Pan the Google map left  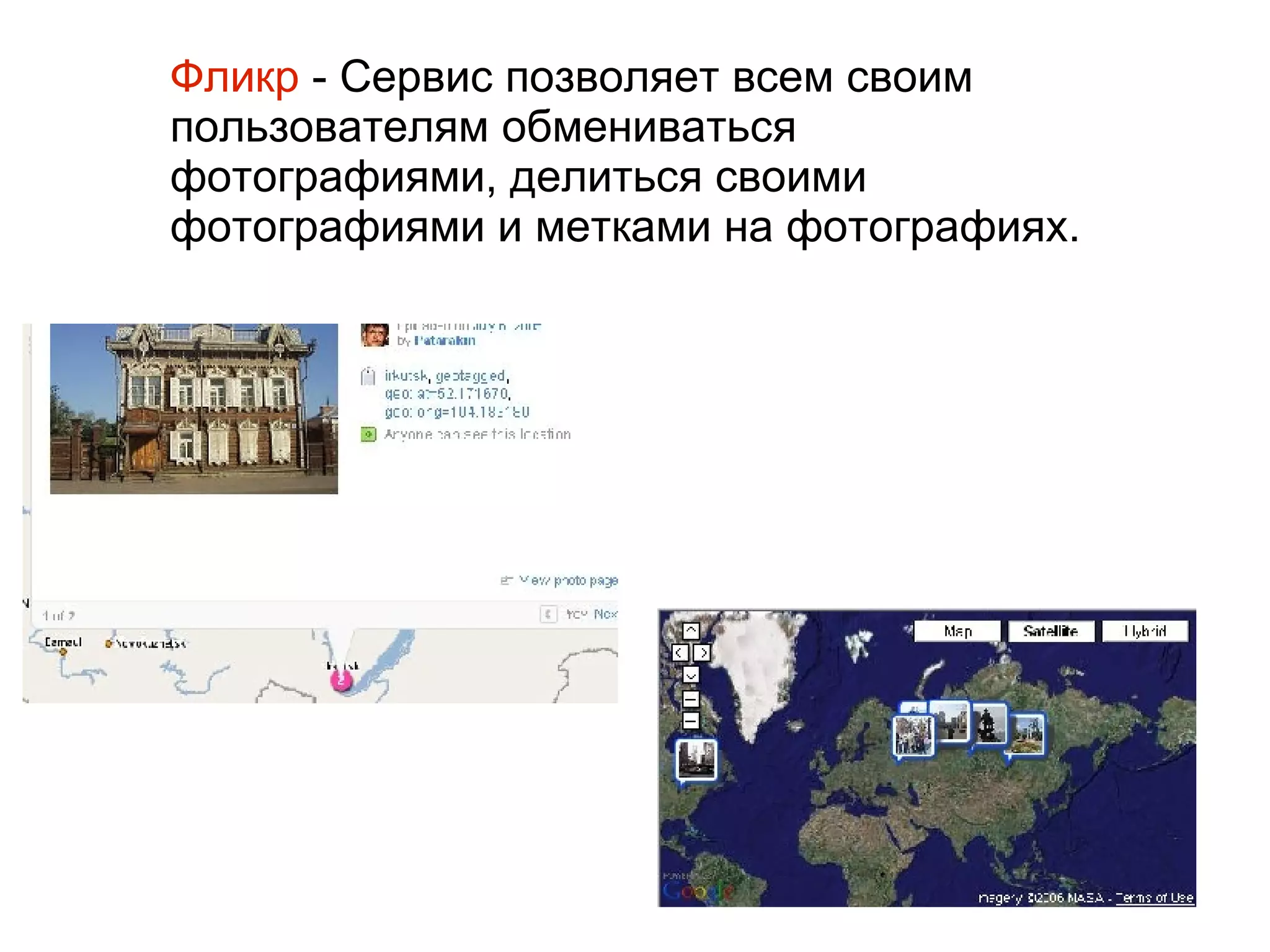click(x=680, y=652)
